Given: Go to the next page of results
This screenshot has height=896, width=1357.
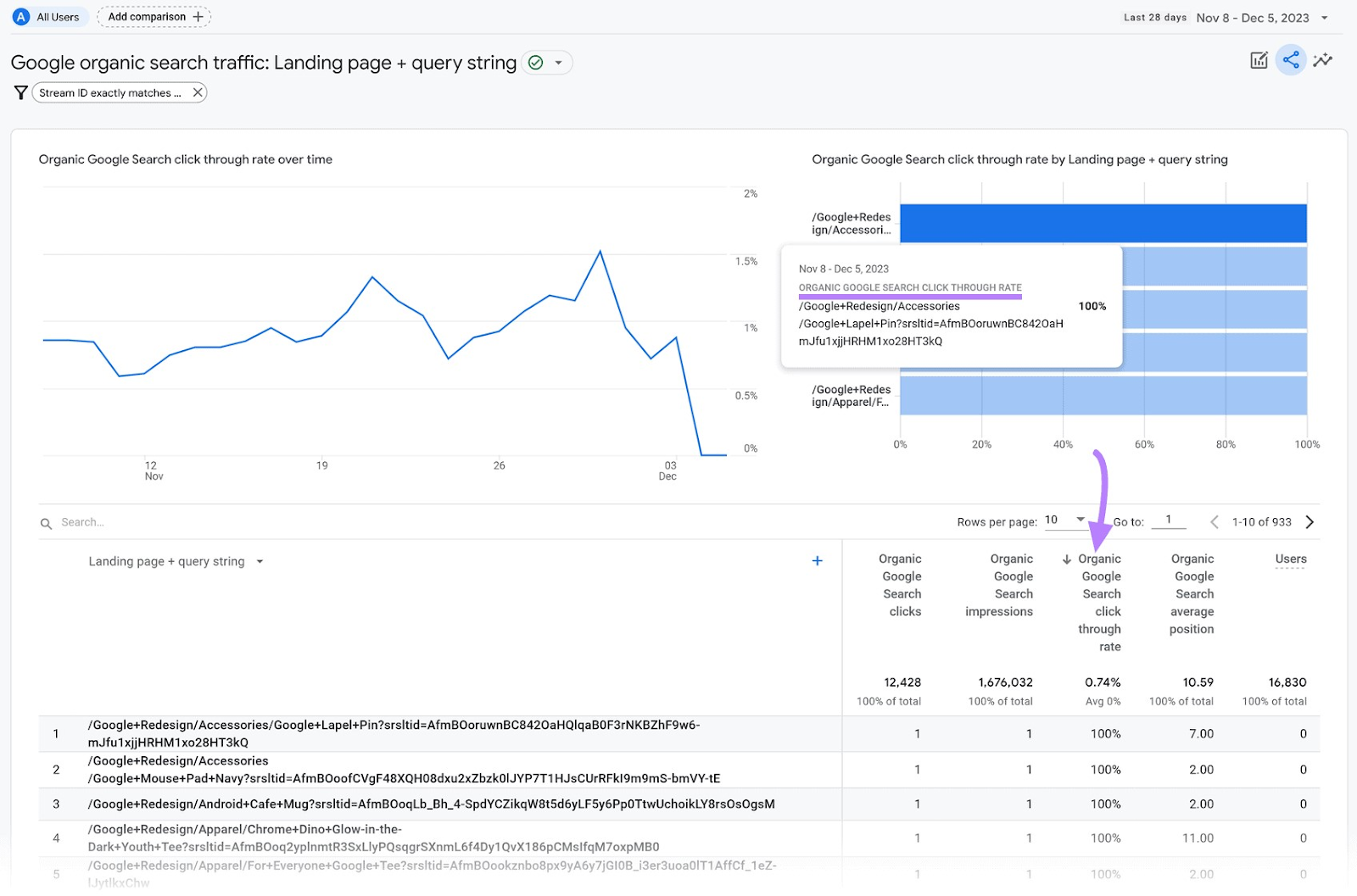Looking at the screenshot, I should coord(1310,522).
